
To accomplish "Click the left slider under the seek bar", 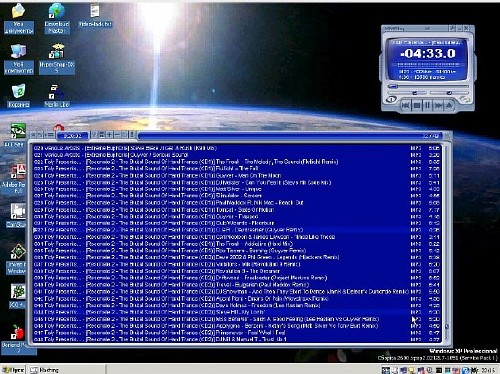I will [x=407, y=93].
